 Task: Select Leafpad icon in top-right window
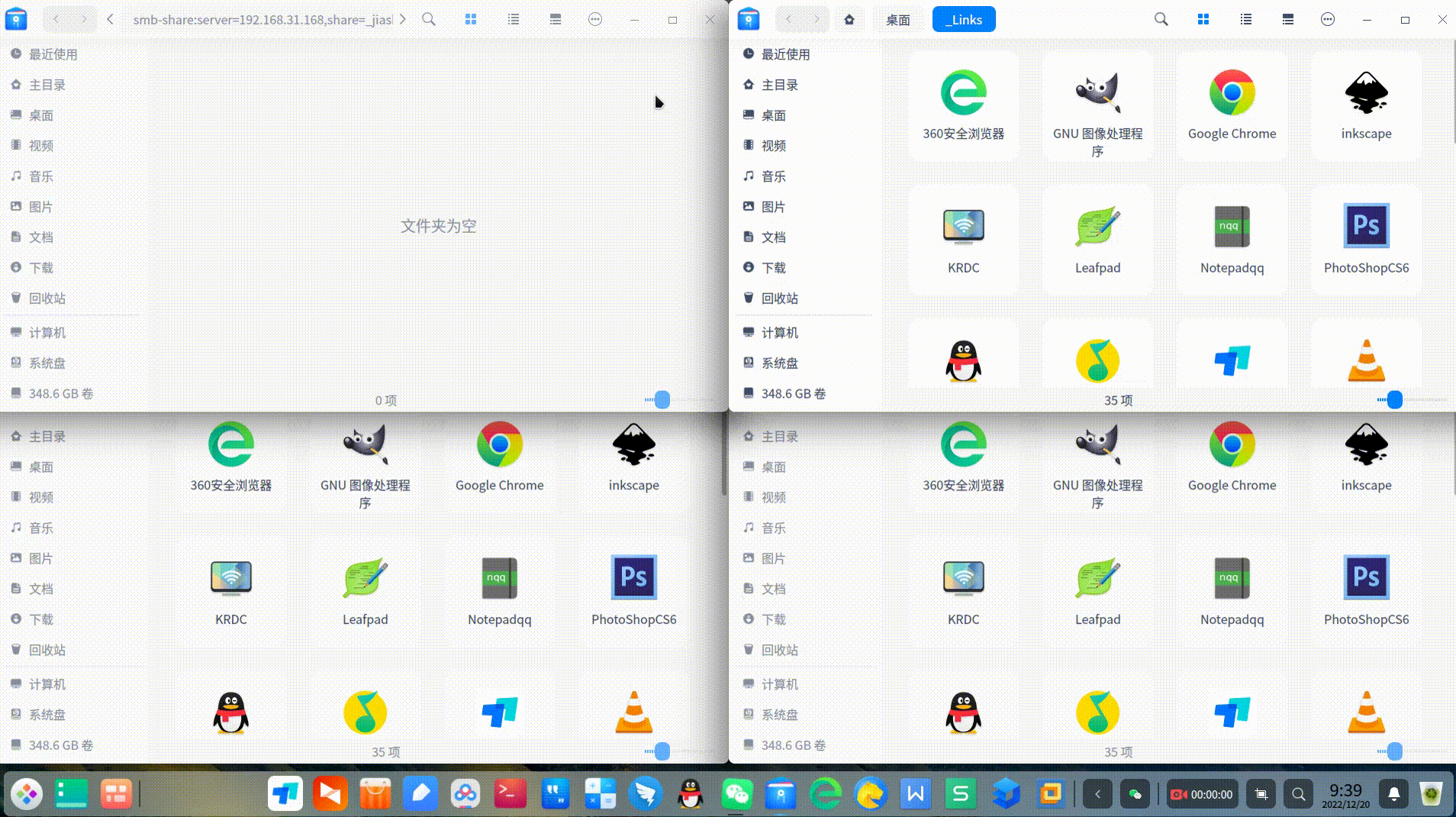pyautogui.click(x=1097, y=226)
